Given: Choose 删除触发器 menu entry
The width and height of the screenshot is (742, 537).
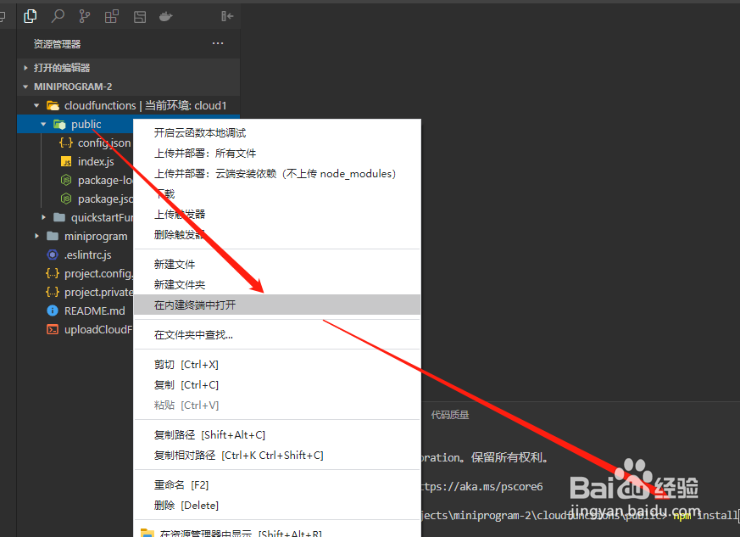Looking at the screenshot, I should pyautogui.click(x=277, y=235).
